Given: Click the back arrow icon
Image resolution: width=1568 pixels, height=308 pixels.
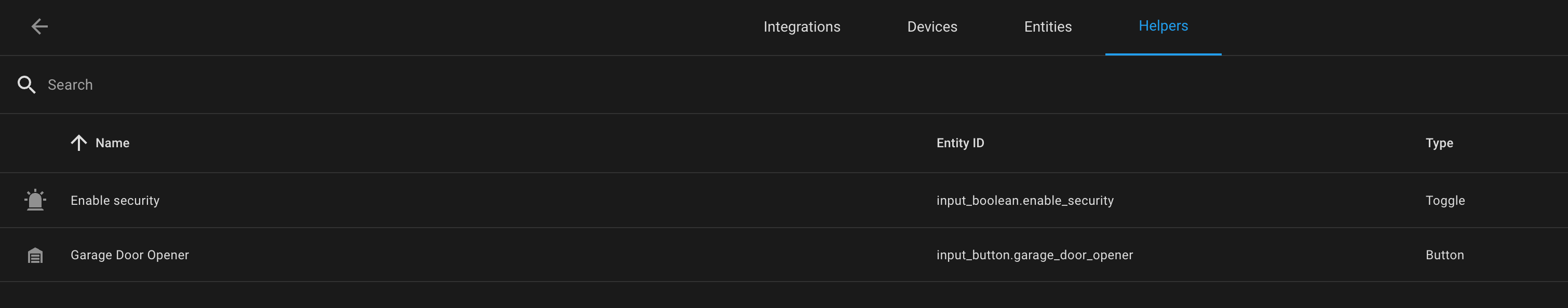Looking at the screenshot, I should pyautogui.click(x=39, y=26).
